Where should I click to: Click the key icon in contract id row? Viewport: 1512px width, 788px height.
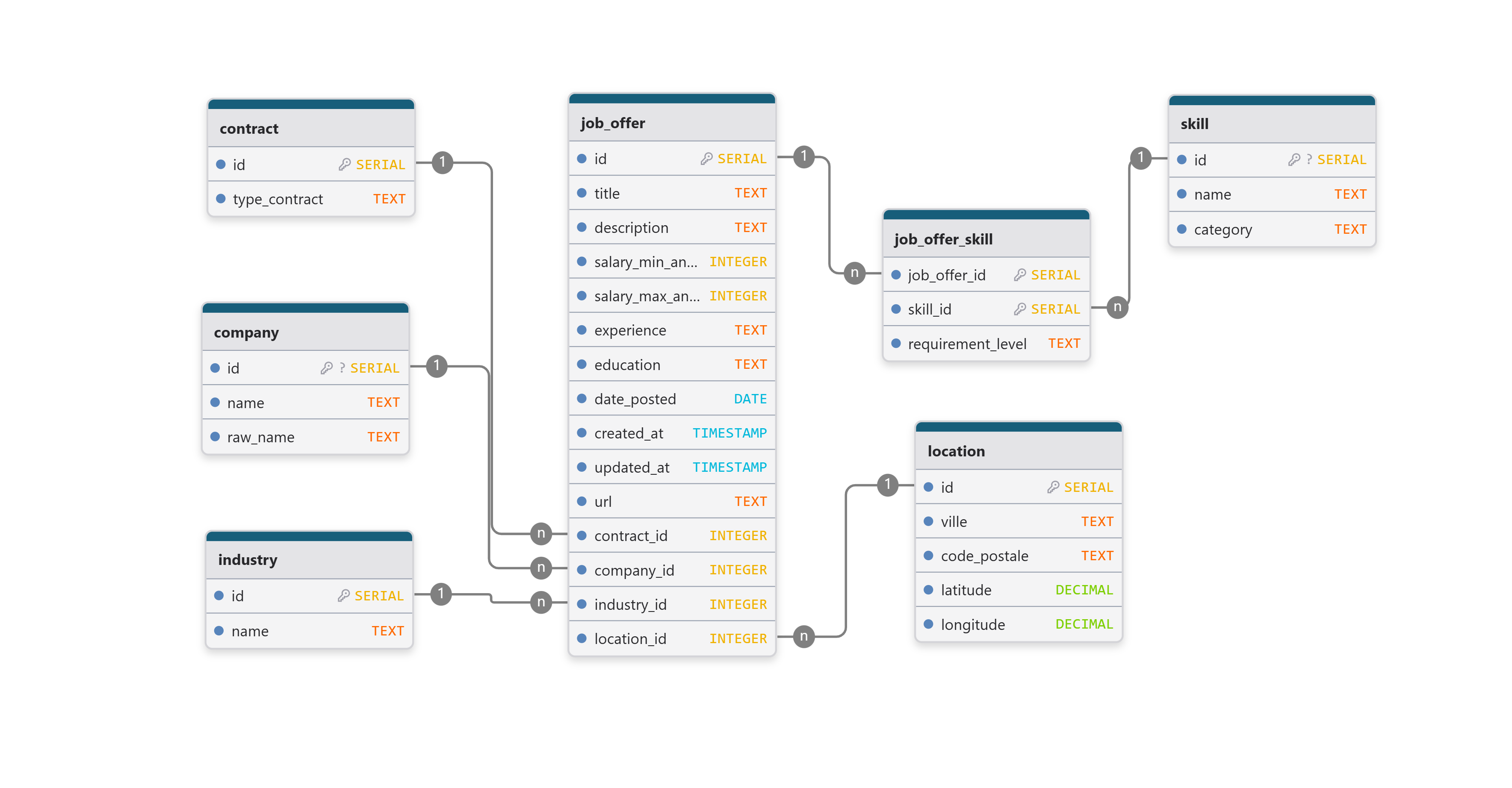[x=345, y=165]
